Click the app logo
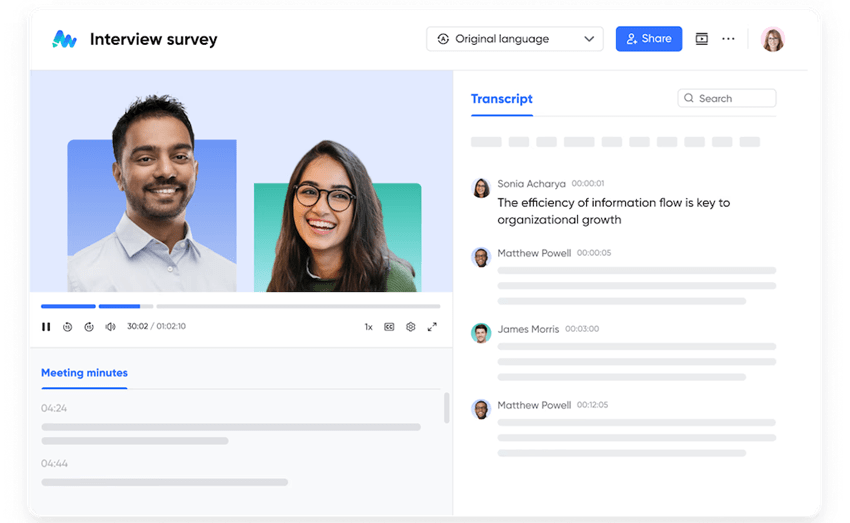850x523 pixels. click(64, 39)
